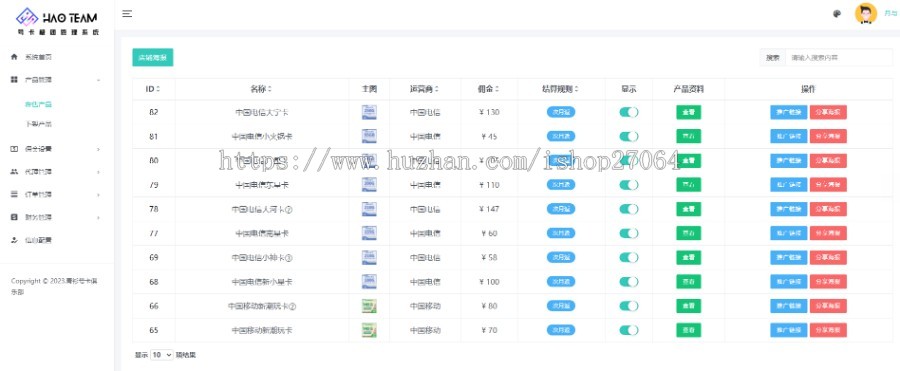This screenshot has height=371, width=900.
Task: Toggle display switch for product ID 77
Action: point(629,233)
